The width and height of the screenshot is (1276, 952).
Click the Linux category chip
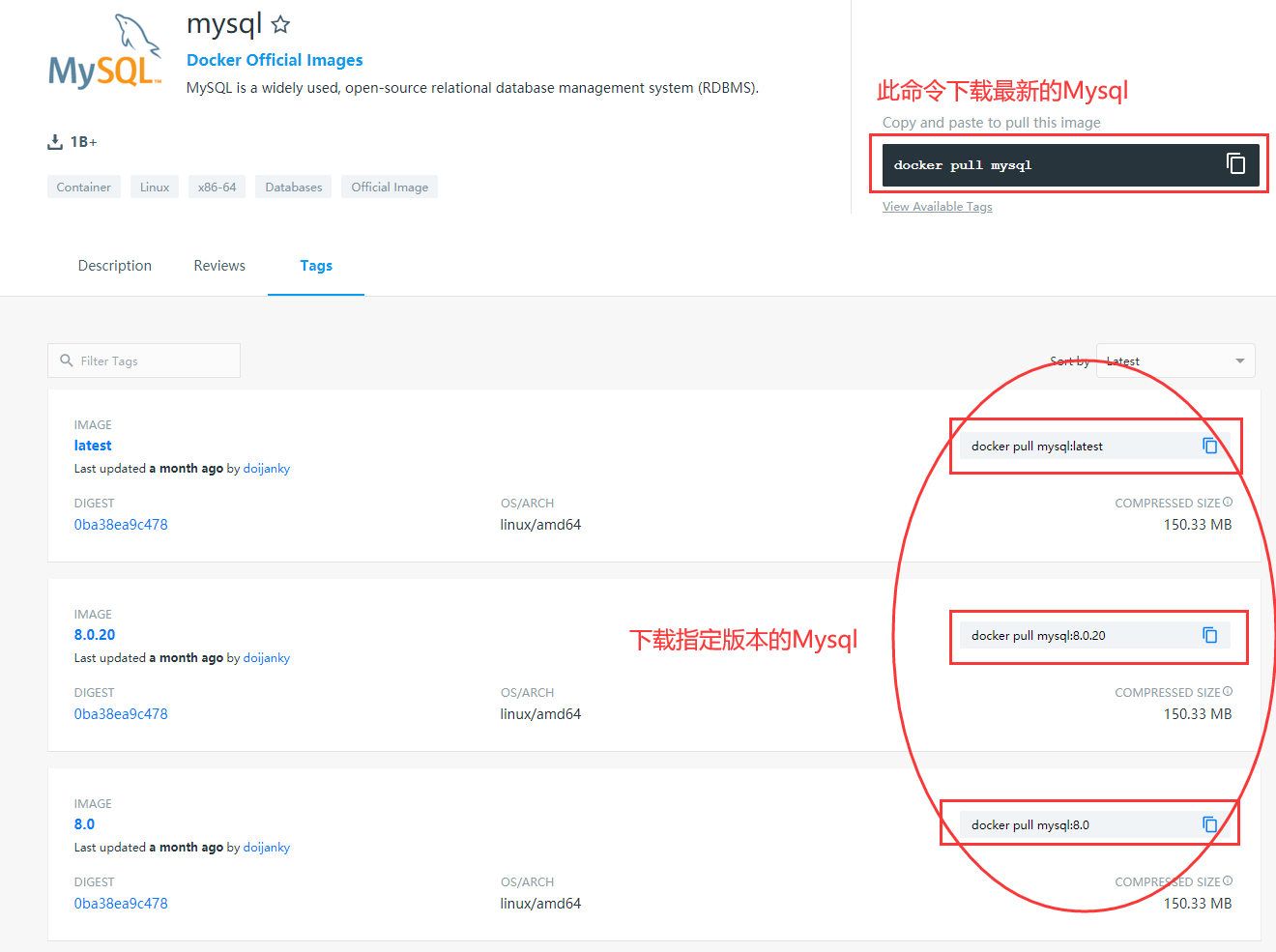pos(155,187)
